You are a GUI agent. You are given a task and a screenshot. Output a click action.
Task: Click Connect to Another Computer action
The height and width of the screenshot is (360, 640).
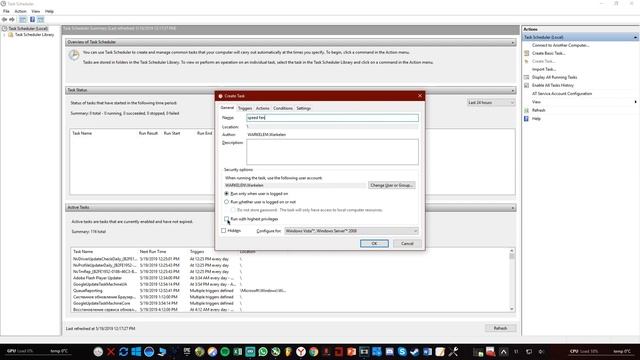560,45
